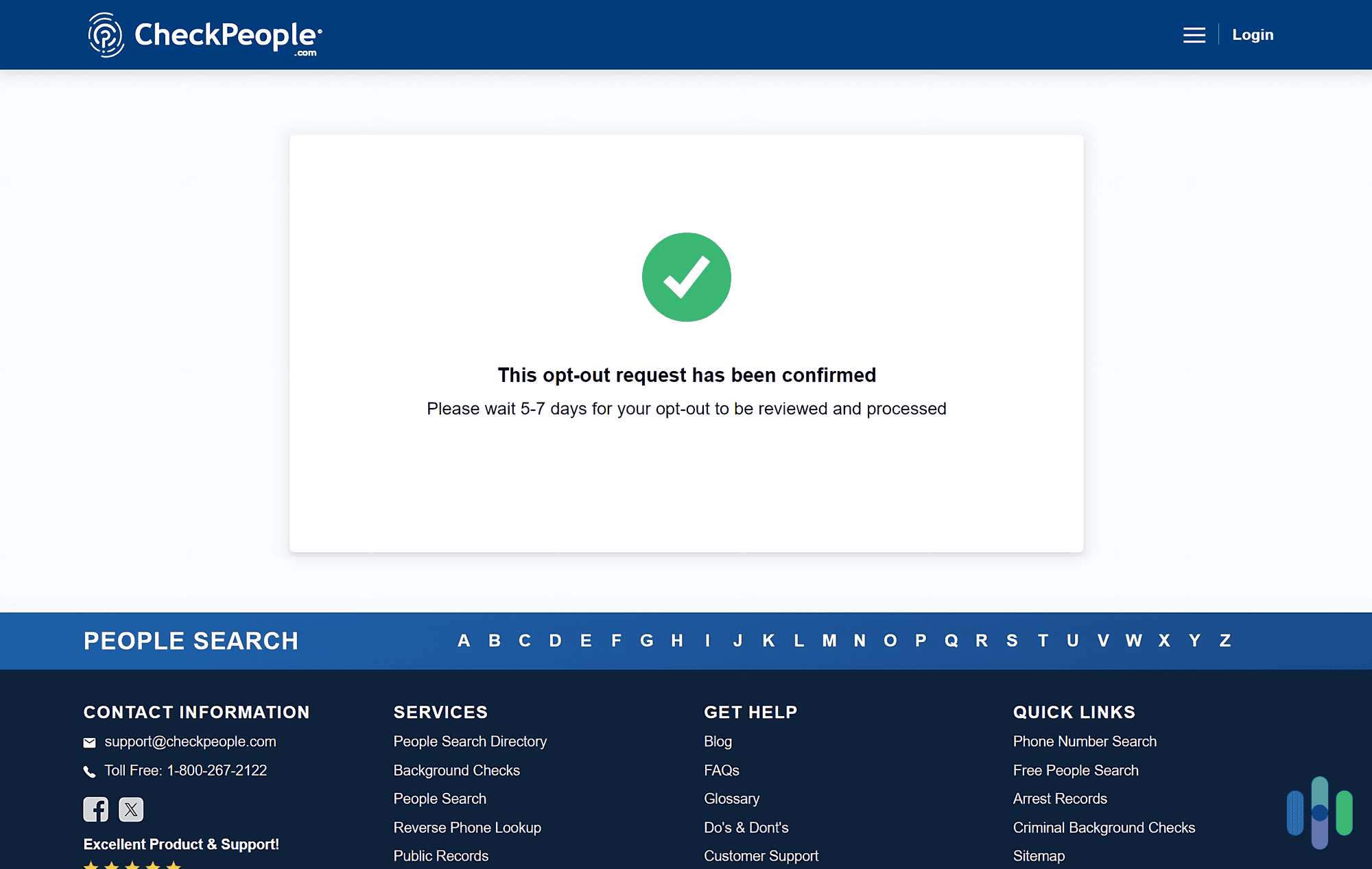The height and width of the screenshot is (869, 1372).
Task: Click the phone icon beside toll-free number
Action: pyautogui.click(x=89, y=771)
